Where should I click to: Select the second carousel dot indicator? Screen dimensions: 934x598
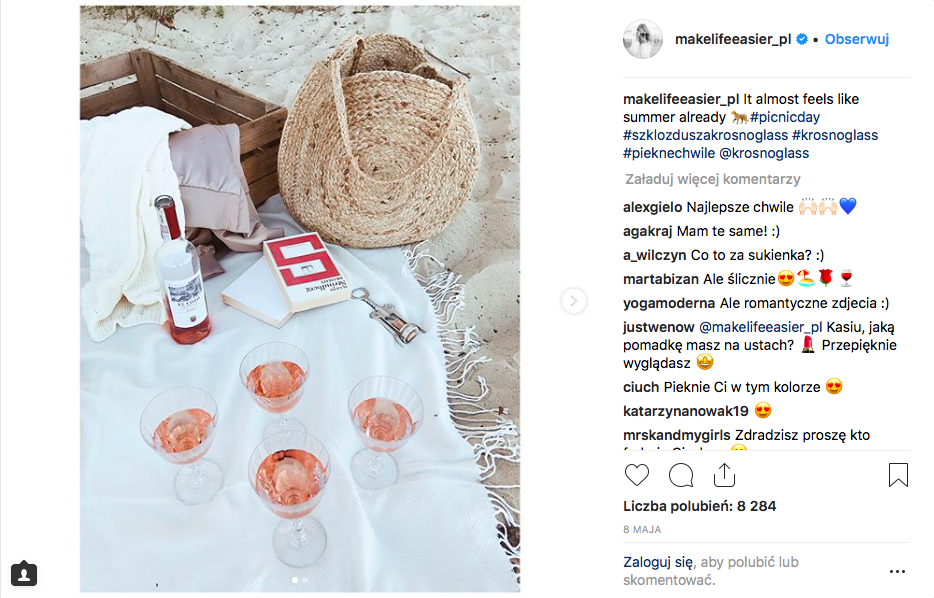305,580
